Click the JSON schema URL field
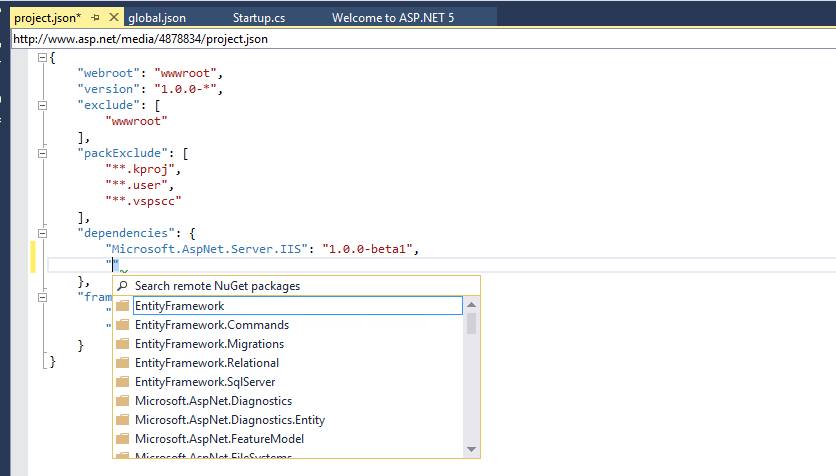 pyautogui.click(x=424, y=39)
